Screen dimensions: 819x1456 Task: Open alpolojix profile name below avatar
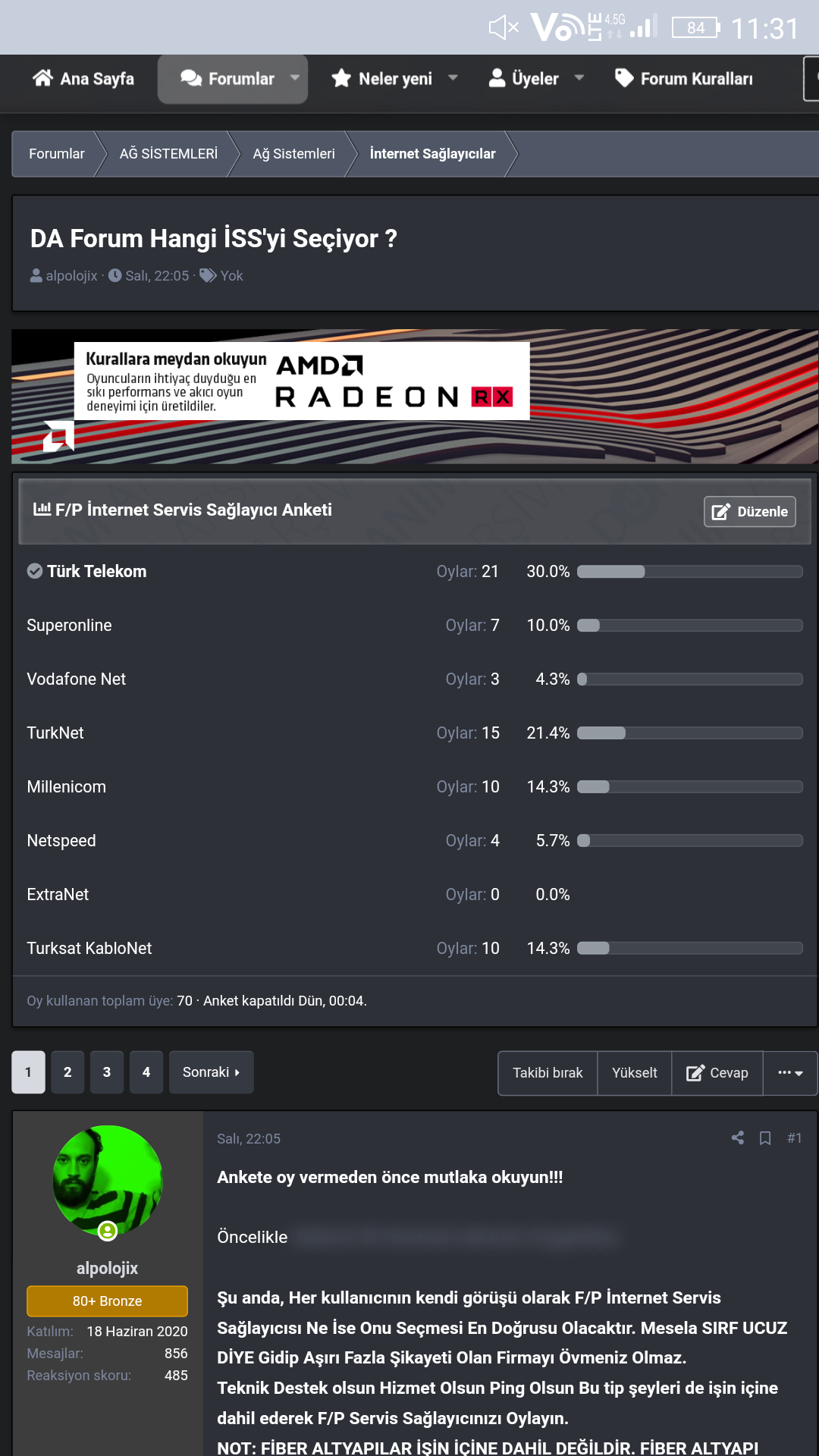point(107,1268)
